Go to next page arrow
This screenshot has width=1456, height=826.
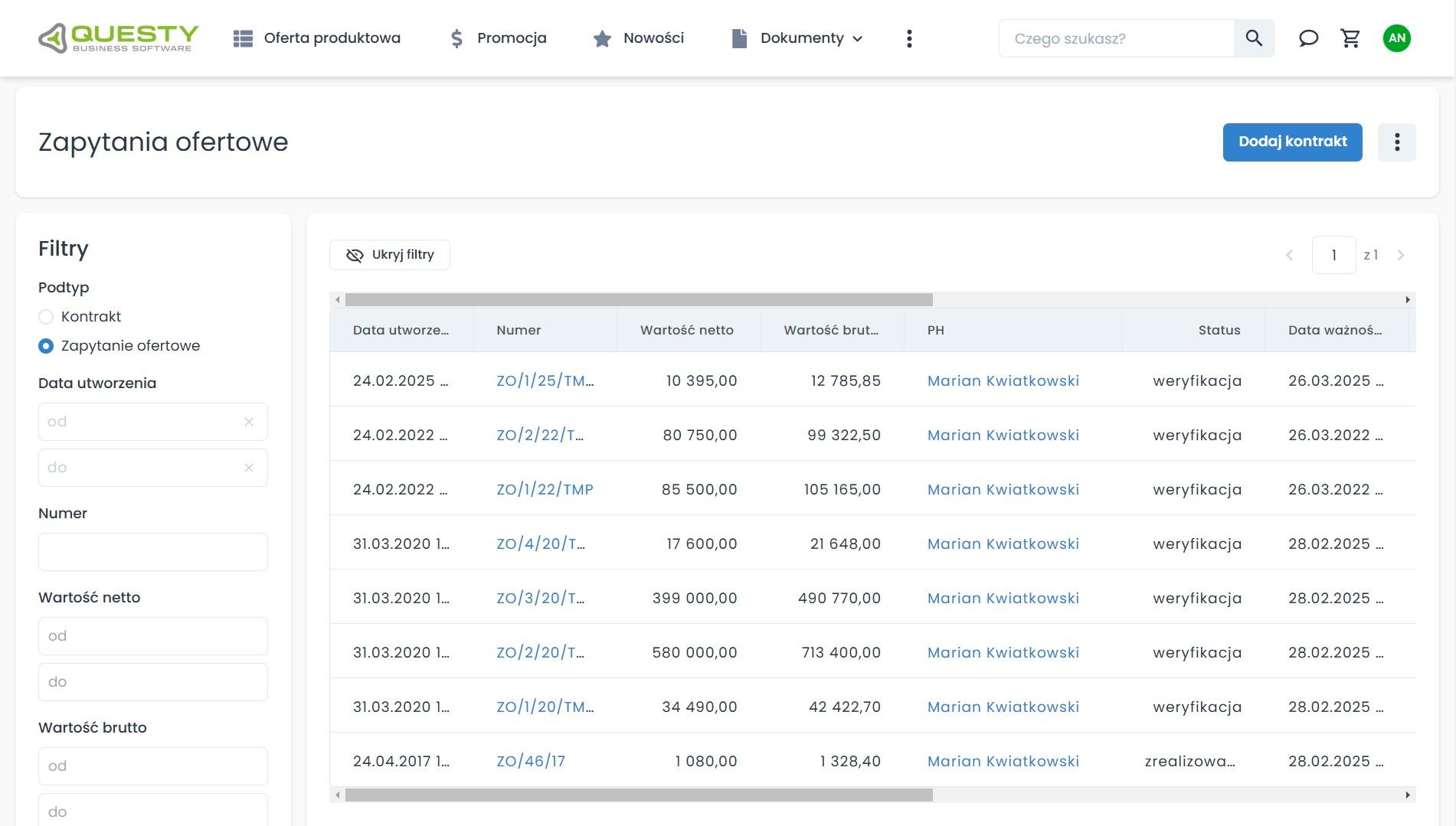pyautogui.click(x=1401, y=255)
